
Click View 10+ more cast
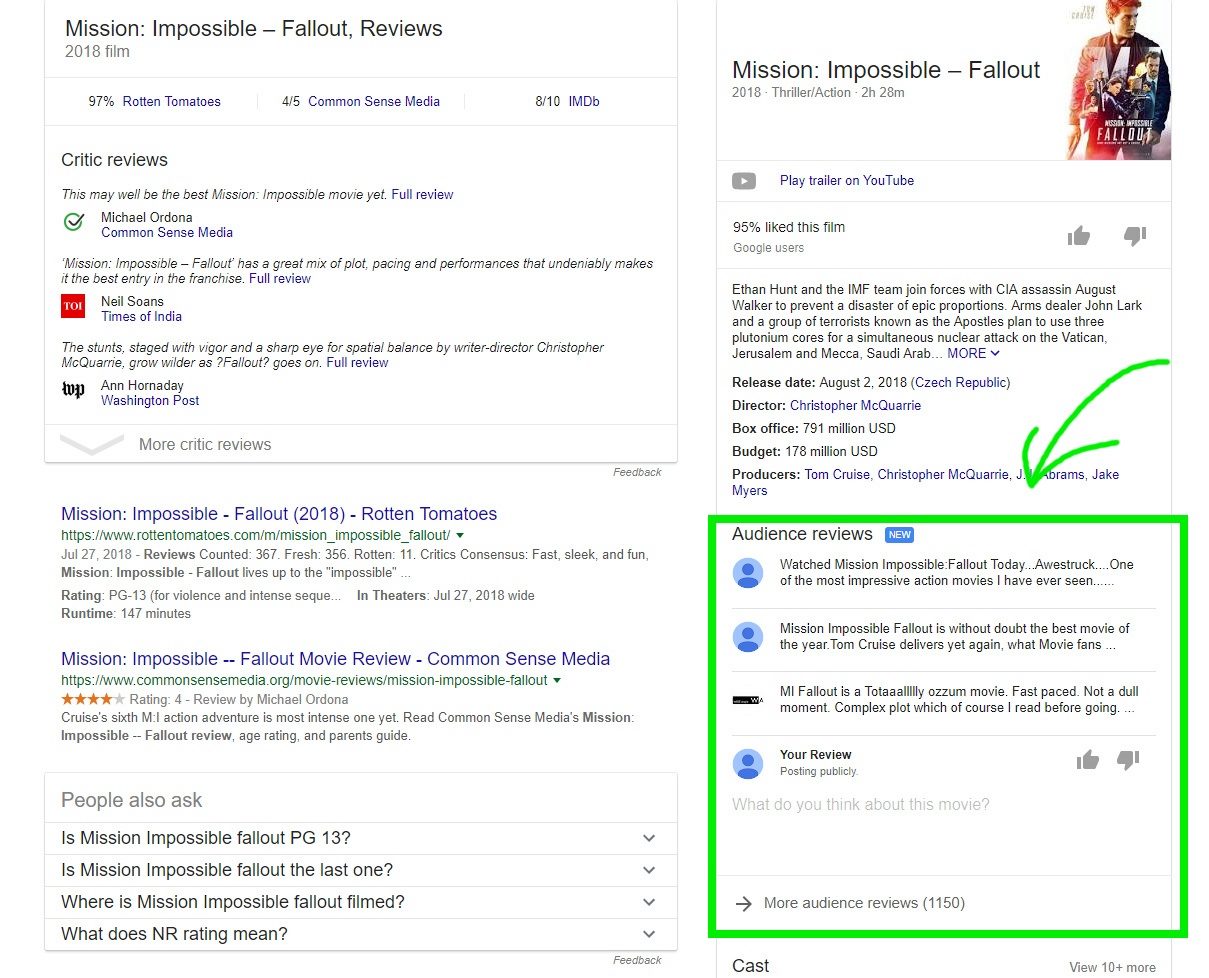point(1112,967)
